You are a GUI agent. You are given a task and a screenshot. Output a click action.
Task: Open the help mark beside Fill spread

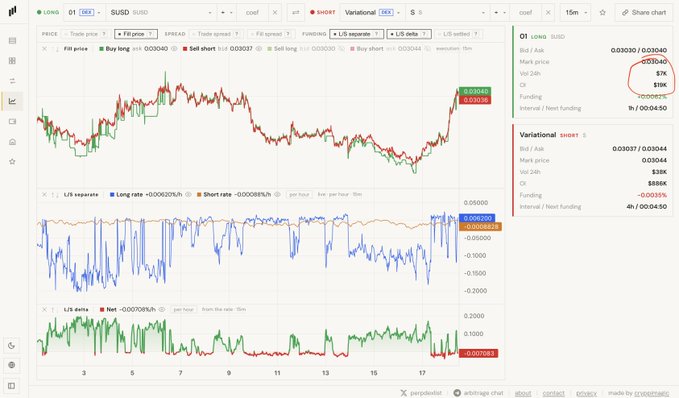pyautogui.click(x=288, y=34)
